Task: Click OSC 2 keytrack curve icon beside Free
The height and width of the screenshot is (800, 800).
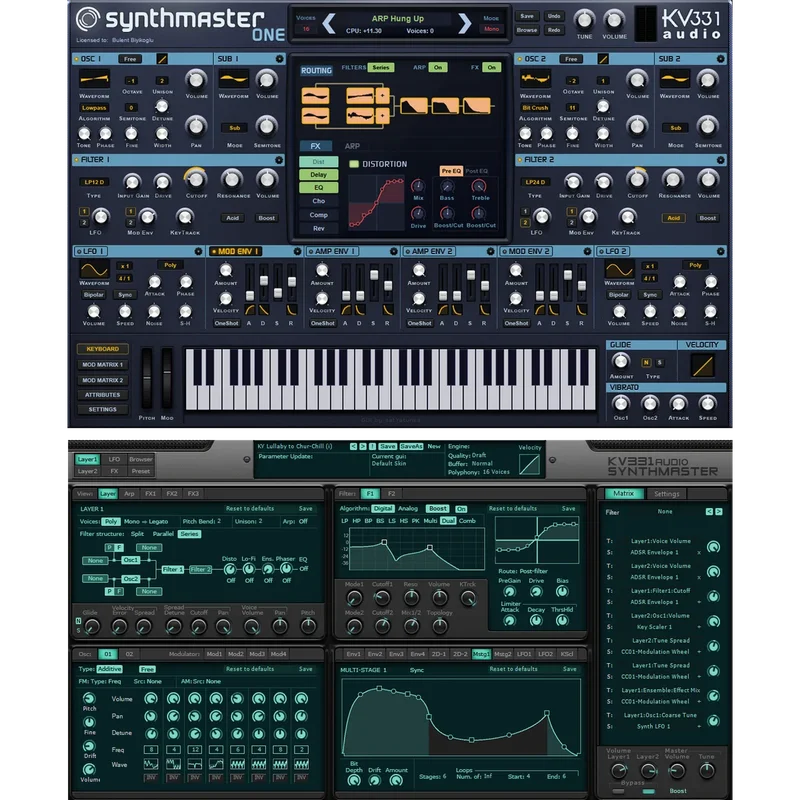Action: pyautogui.click(x=603, y=59)
